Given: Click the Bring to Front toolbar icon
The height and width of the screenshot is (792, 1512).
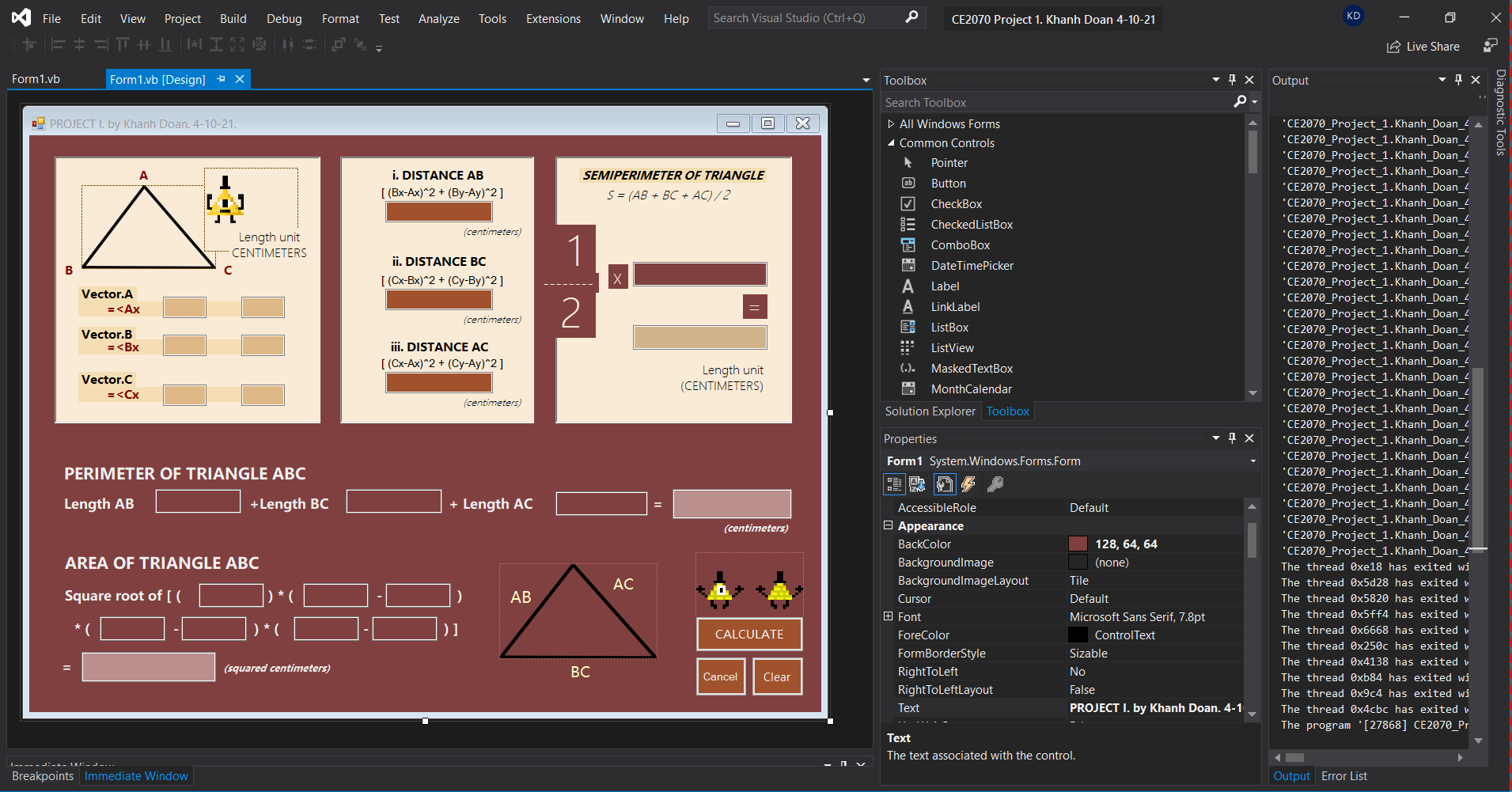Looking at the screenshot, I should 339,45.
